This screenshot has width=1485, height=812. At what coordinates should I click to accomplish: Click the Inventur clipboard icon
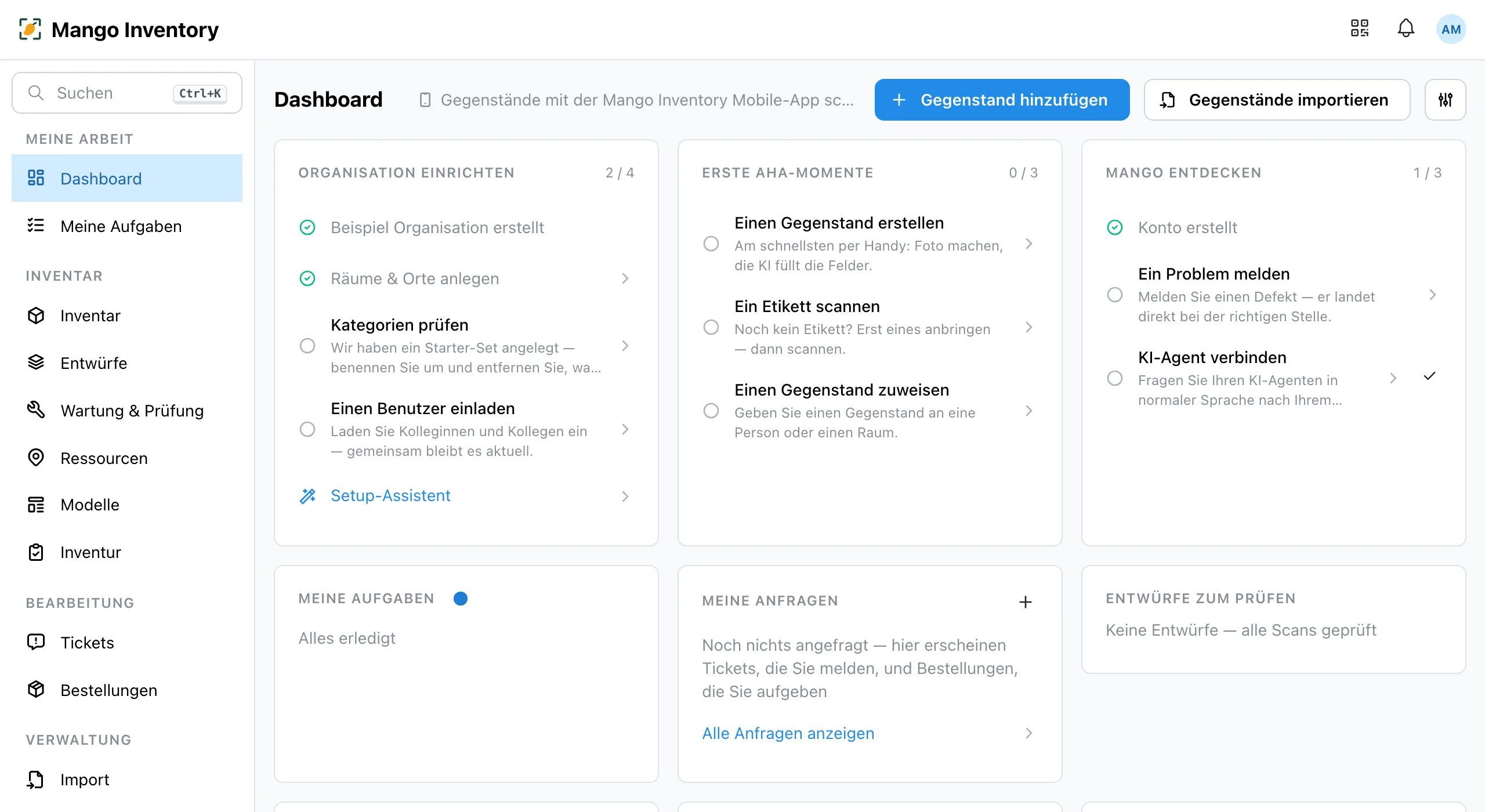click(x=36, y=552)
